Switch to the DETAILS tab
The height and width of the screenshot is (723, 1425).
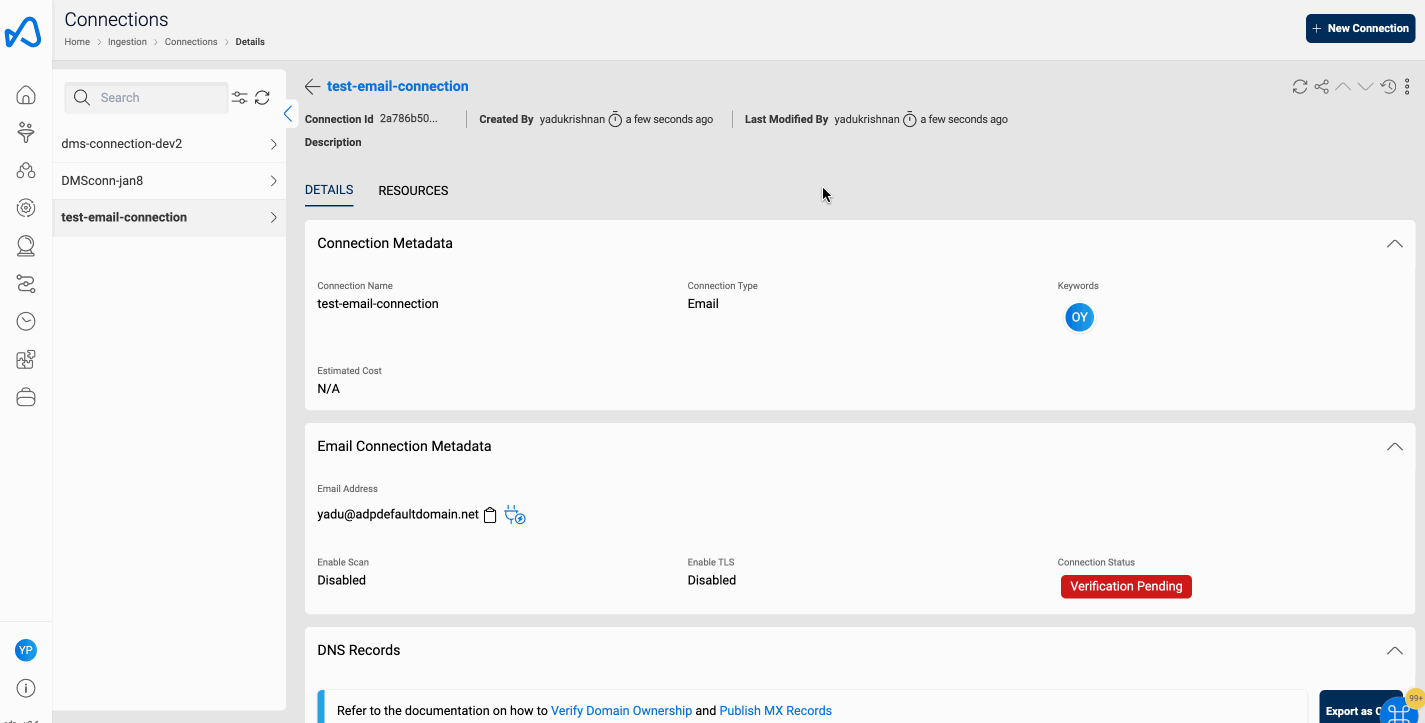coord(329,190)
